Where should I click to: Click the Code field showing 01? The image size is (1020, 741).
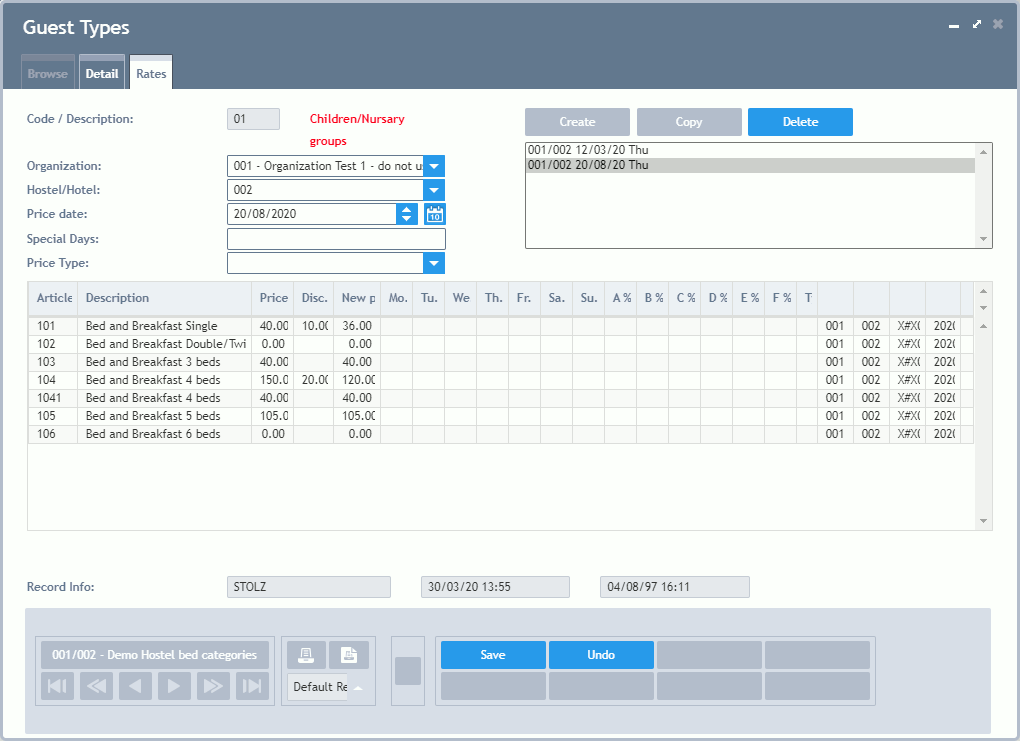pyautogui.click(x=253, y=119)
